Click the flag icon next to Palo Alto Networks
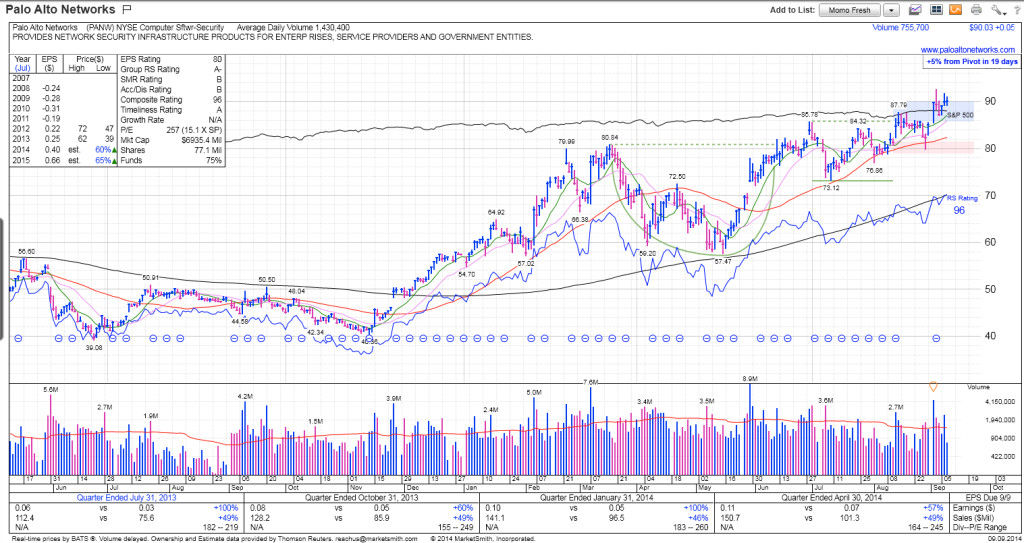The image size is (1024, 543). pos(127,9)
